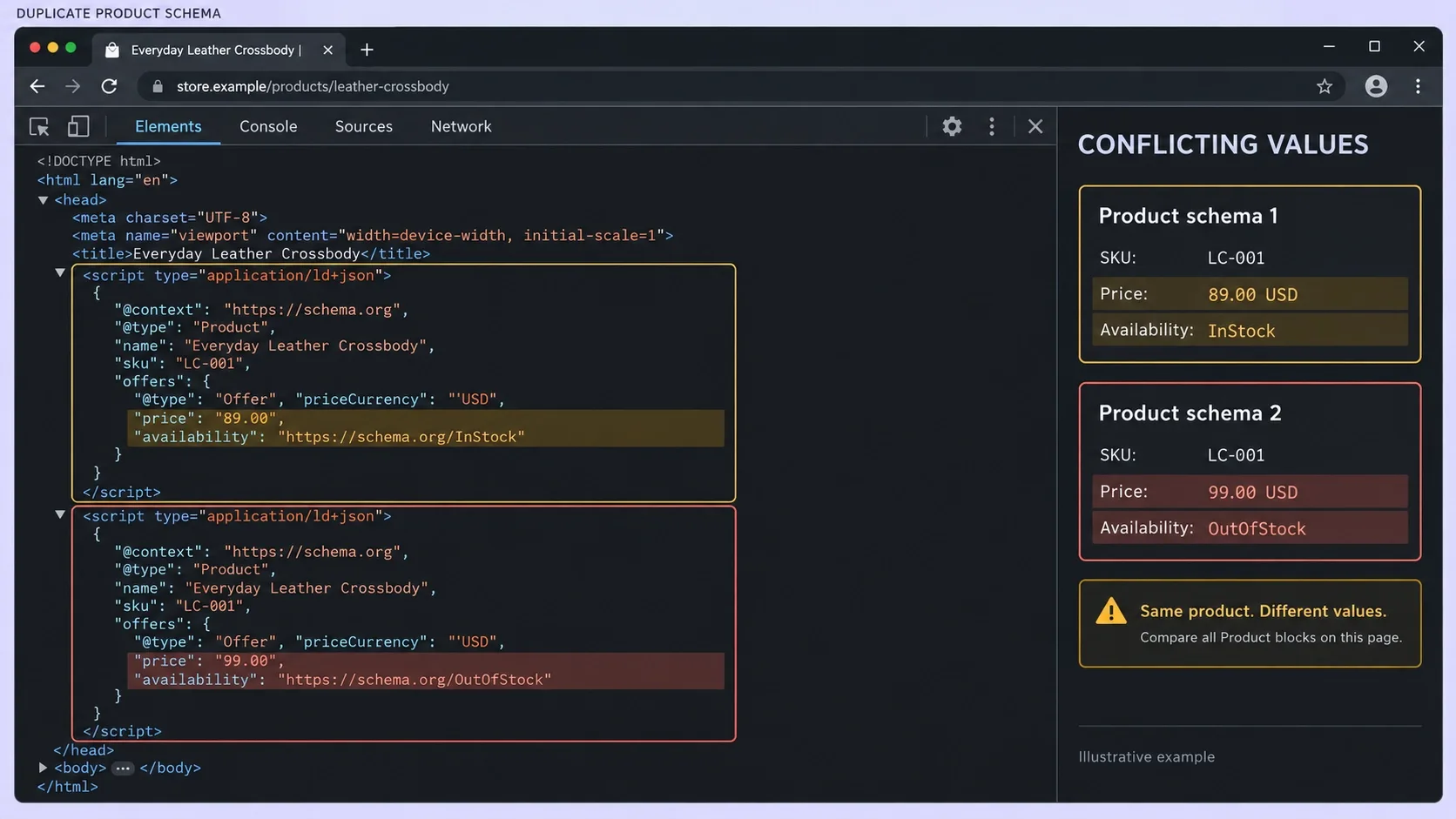1456x819 pixels.
Task: Expand the body element
Action: pos(43,768)
